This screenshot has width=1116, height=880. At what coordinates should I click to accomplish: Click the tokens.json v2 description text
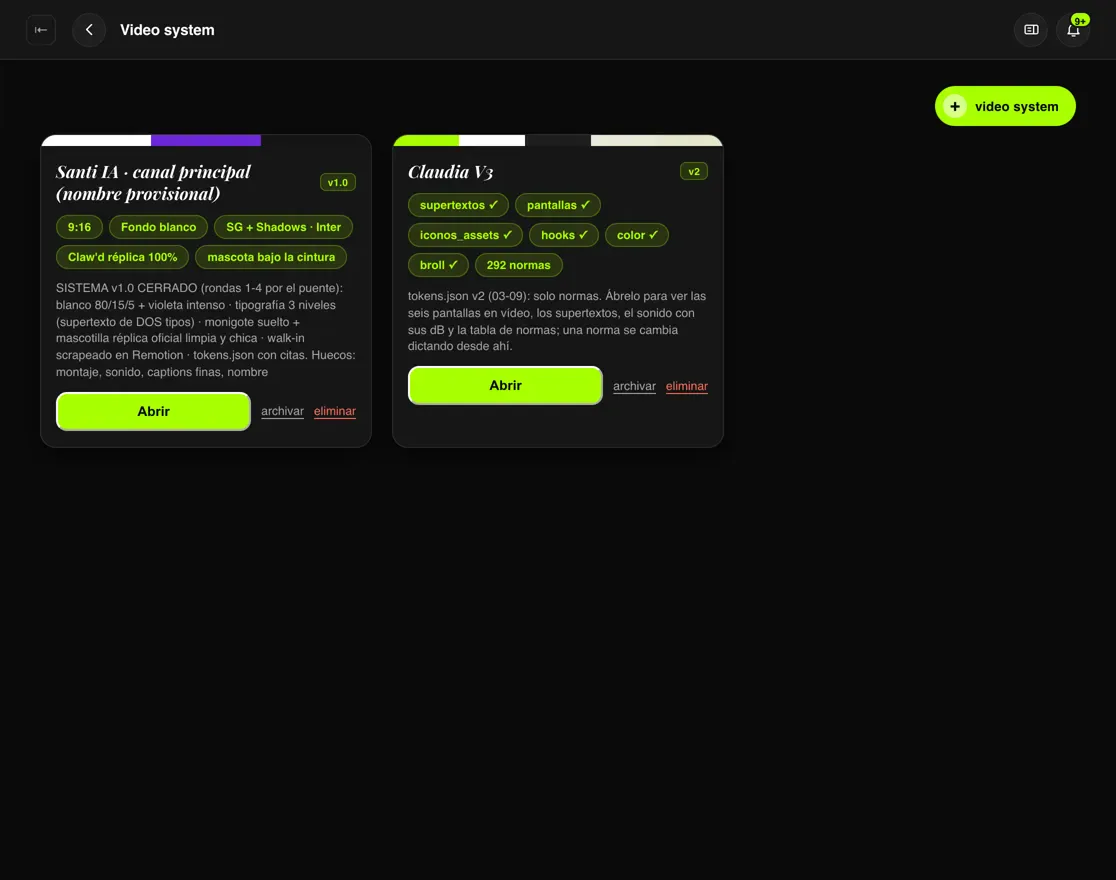click(557, 321)
